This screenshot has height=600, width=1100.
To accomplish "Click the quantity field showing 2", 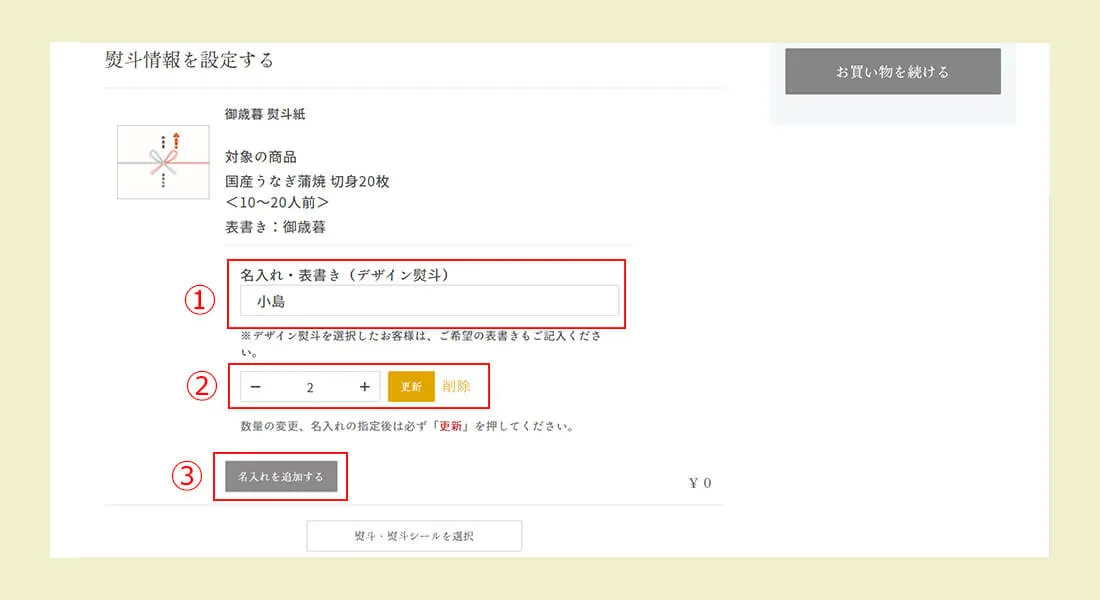I will 310,387.
